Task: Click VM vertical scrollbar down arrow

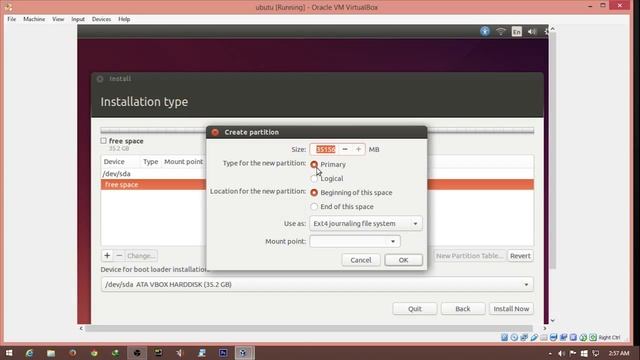Action: (x=553, y=321)
